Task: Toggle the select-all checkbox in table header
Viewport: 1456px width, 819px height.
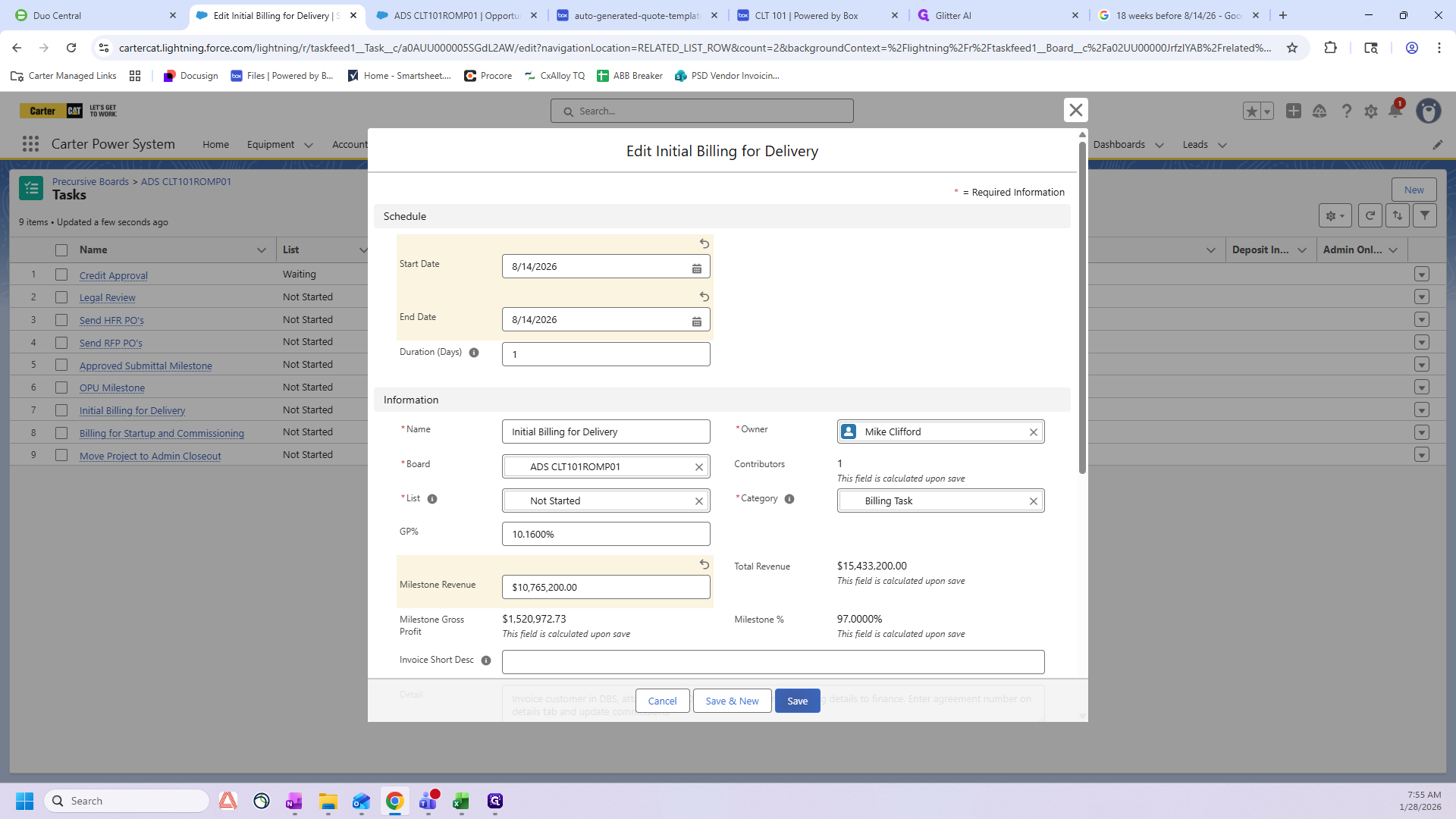Action: (x=61, y=250)
